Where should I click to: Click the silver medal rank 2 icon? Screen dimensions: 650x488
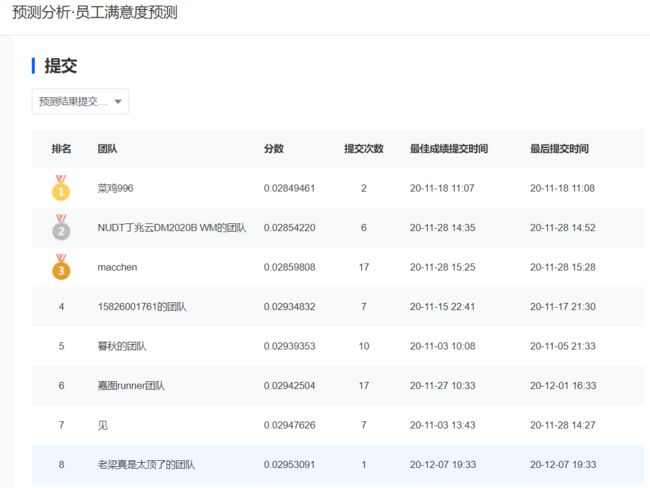(61, 228)
